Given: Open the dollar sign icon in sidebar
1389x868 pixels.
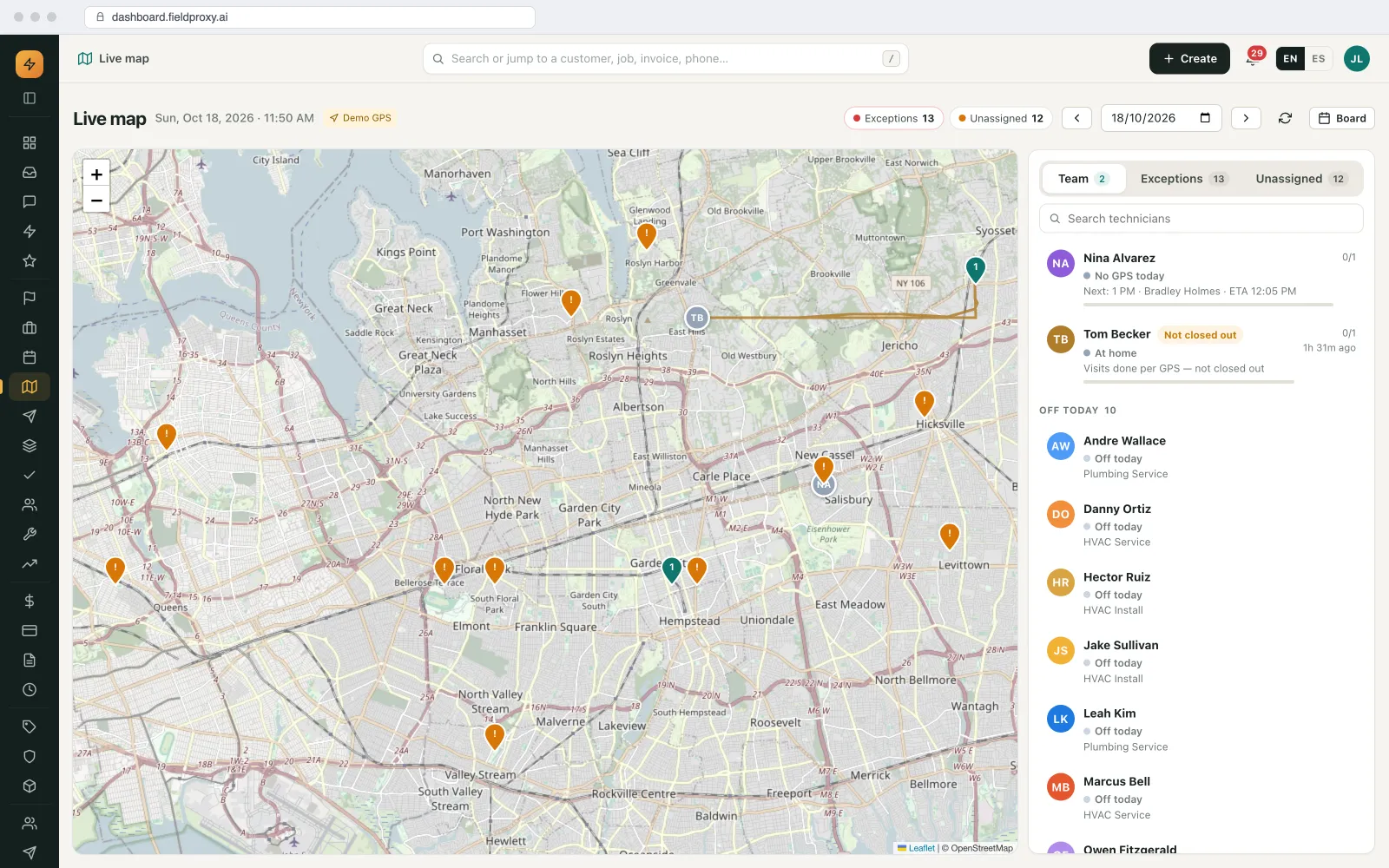Looking at the screenshot, I should tap(30, 601).
